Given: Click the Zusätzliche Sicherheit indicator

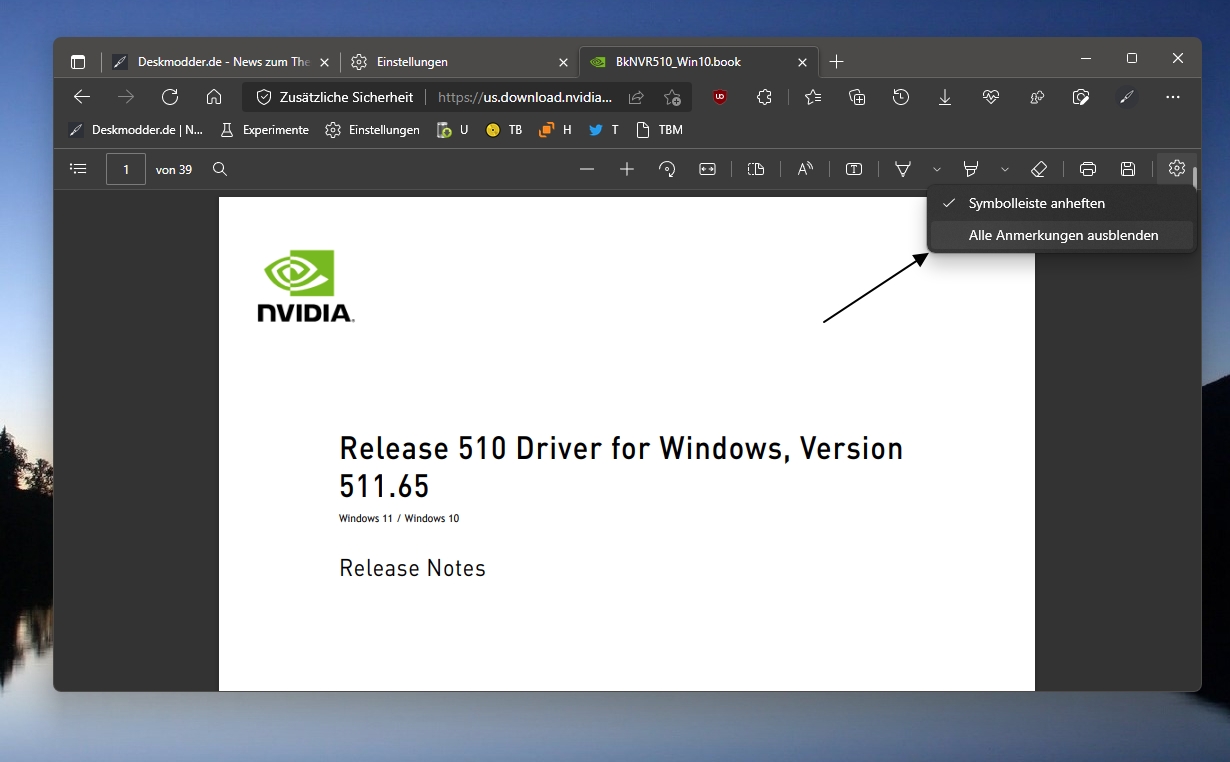Looking at the screenshot, I should (x=334, y=97).
